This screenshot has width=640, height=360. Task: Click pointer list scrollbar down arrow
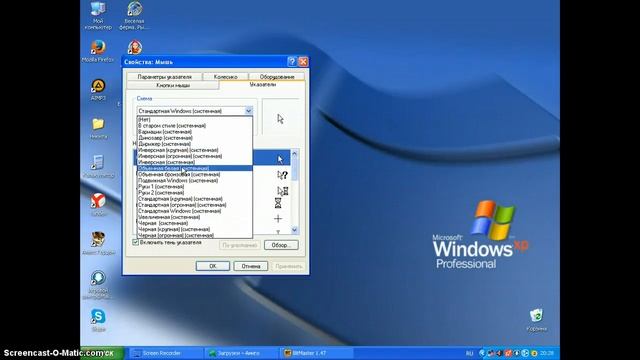[x=295, y=230]
